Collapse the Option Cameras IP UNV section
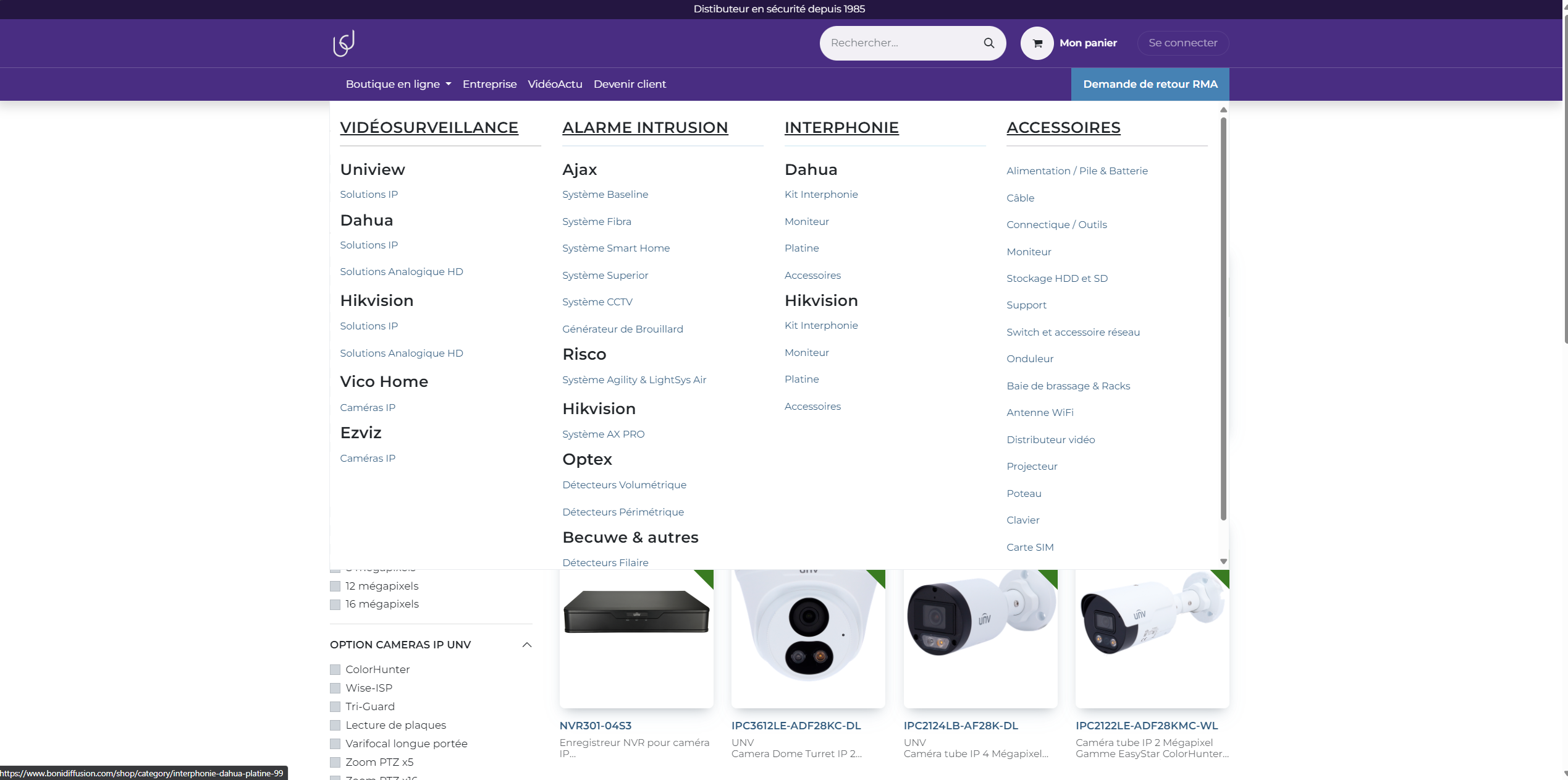 [527, 645]
